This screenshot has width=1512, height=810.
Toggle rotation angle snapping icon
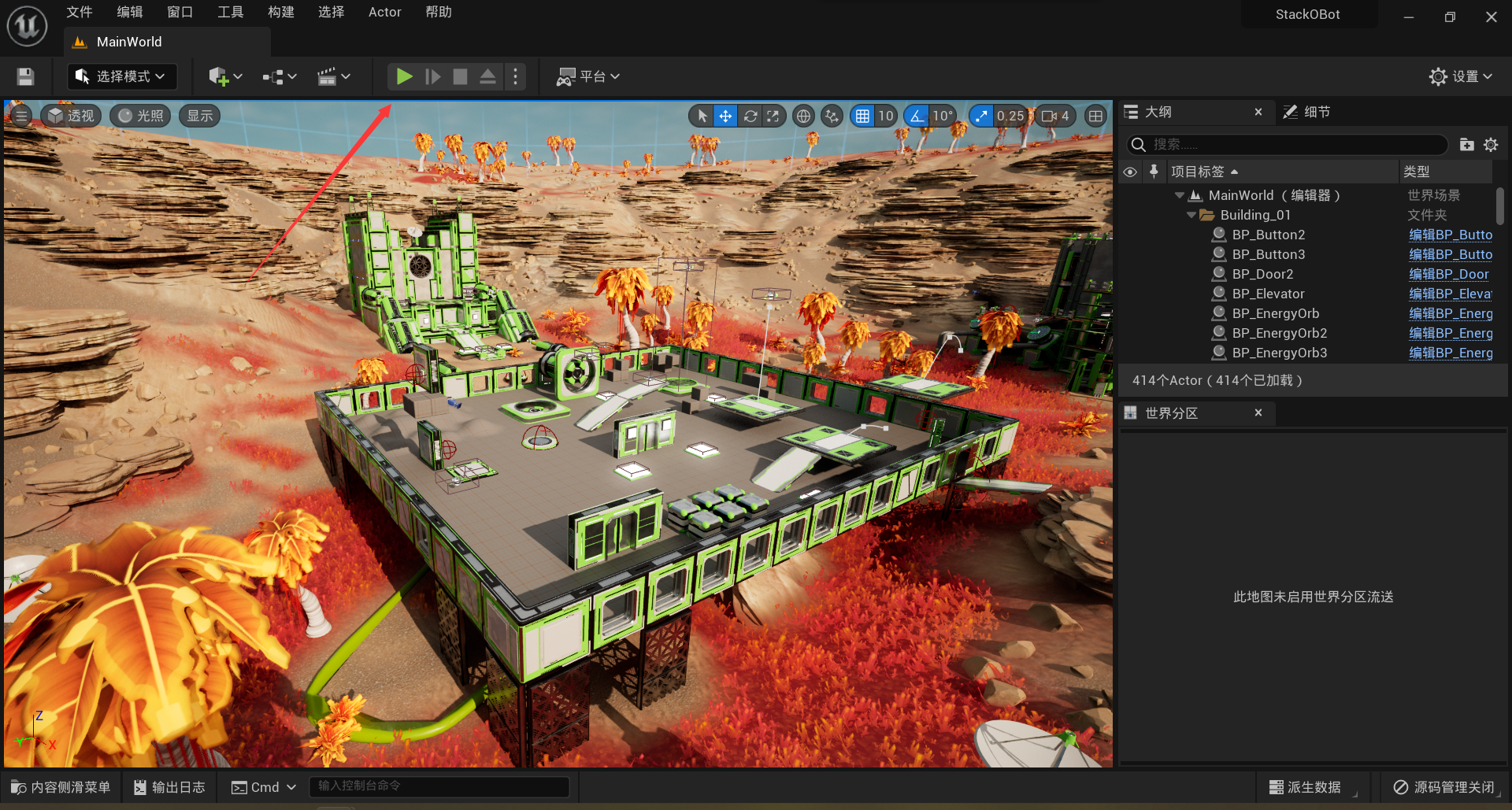(917, 116)
